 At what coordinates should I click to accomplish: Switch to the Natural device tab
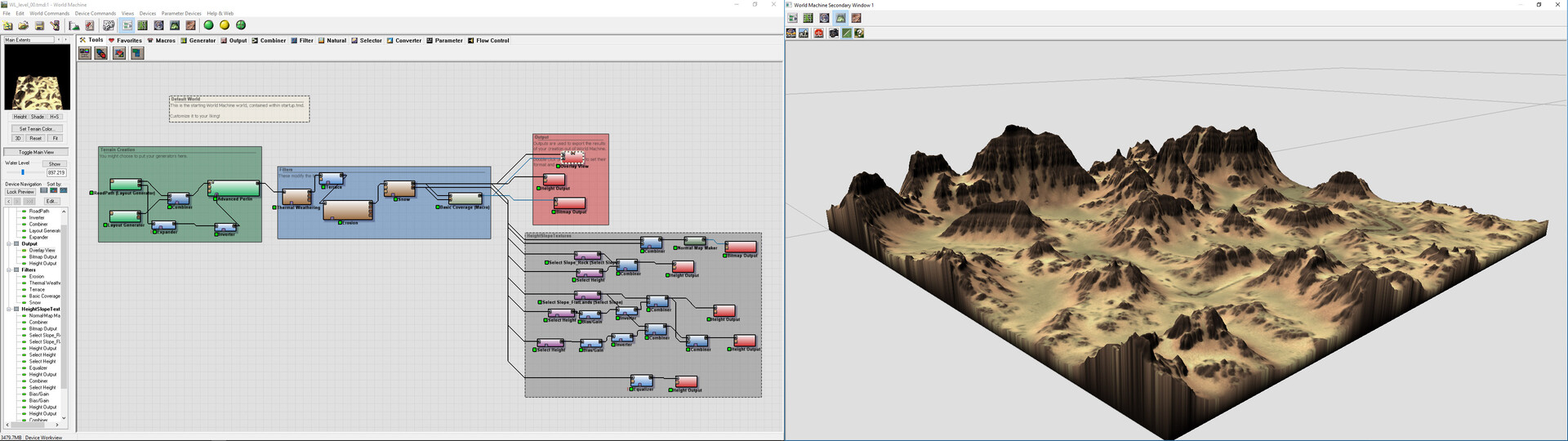pos(332,40)
